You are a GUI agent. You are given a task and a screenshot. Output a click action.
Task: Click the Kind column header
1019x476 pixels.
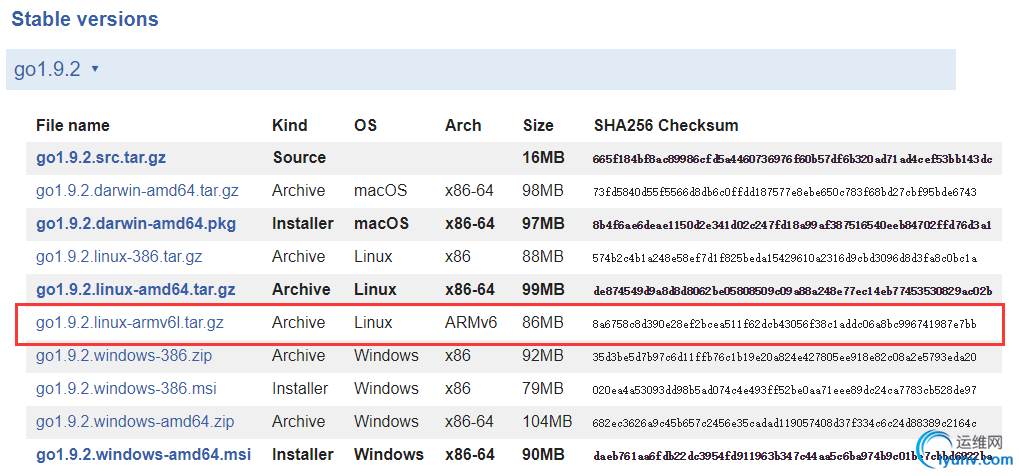pos(290,126)
